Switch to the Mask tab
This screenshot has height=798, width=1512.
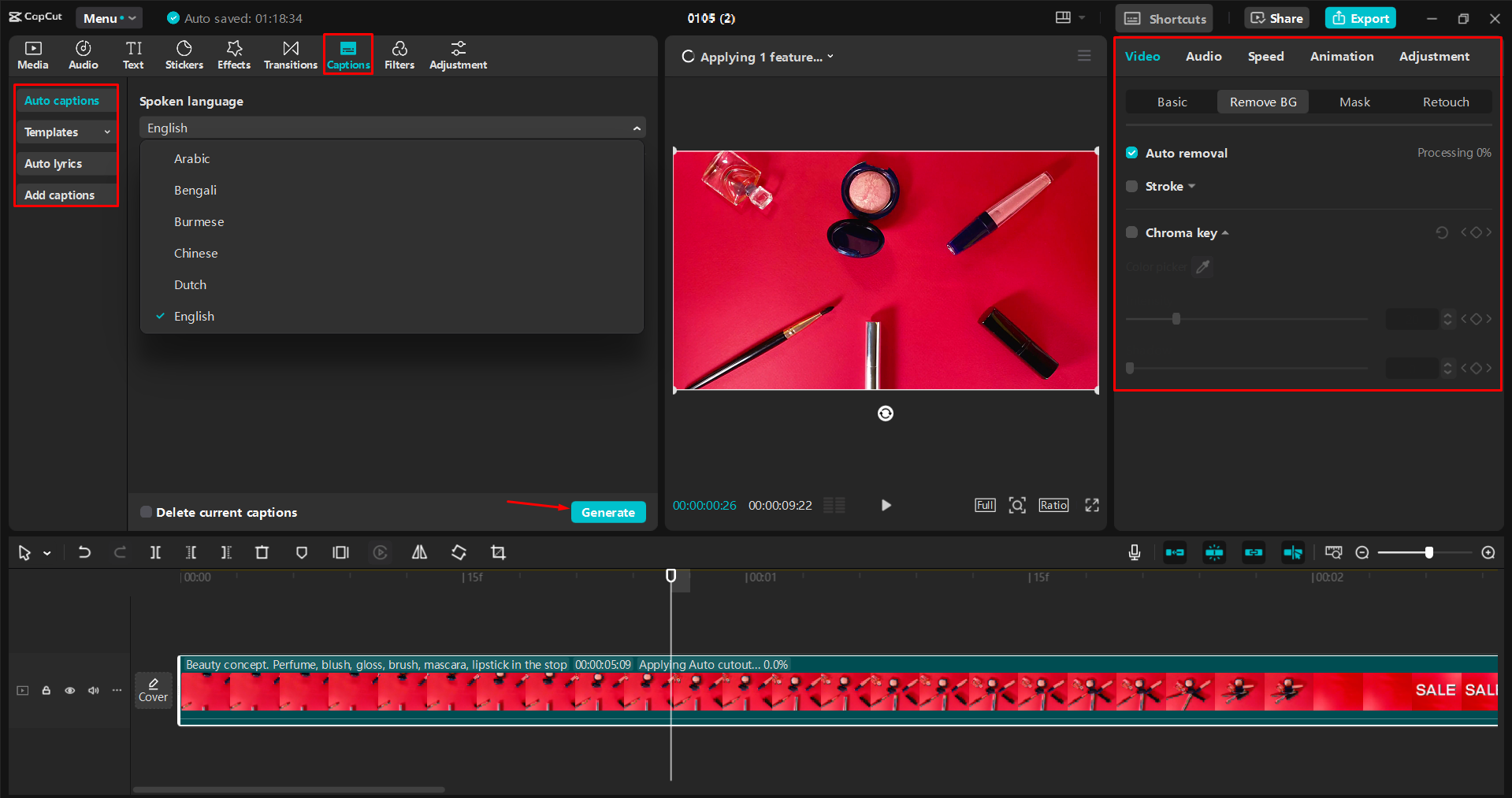(1354, 102)
